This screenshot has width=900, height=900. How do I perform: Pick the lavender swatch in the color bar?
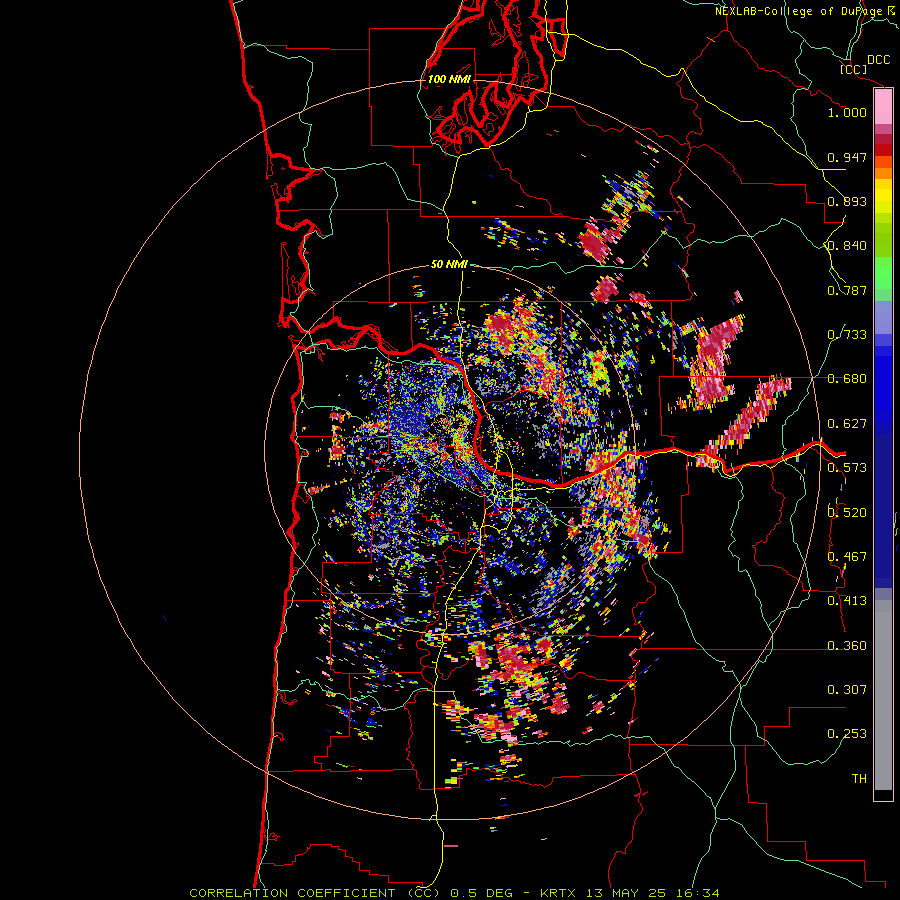point(883,317)
